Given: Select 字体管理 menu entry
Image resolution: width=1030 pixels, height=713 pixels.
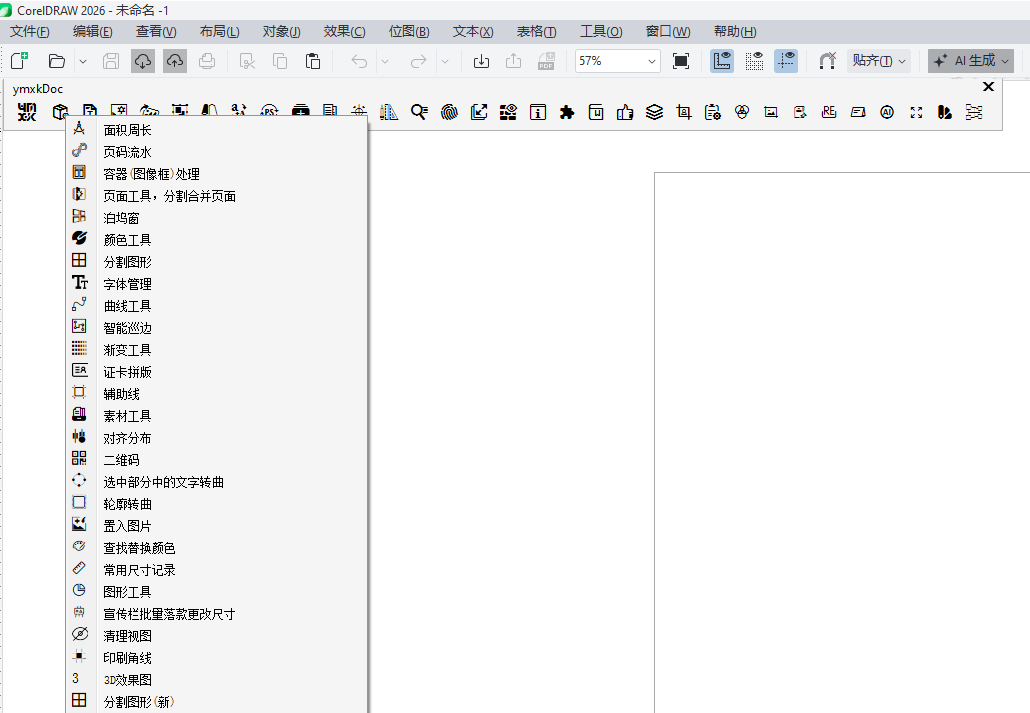Looking at the screenshot, I should [217, 284].
